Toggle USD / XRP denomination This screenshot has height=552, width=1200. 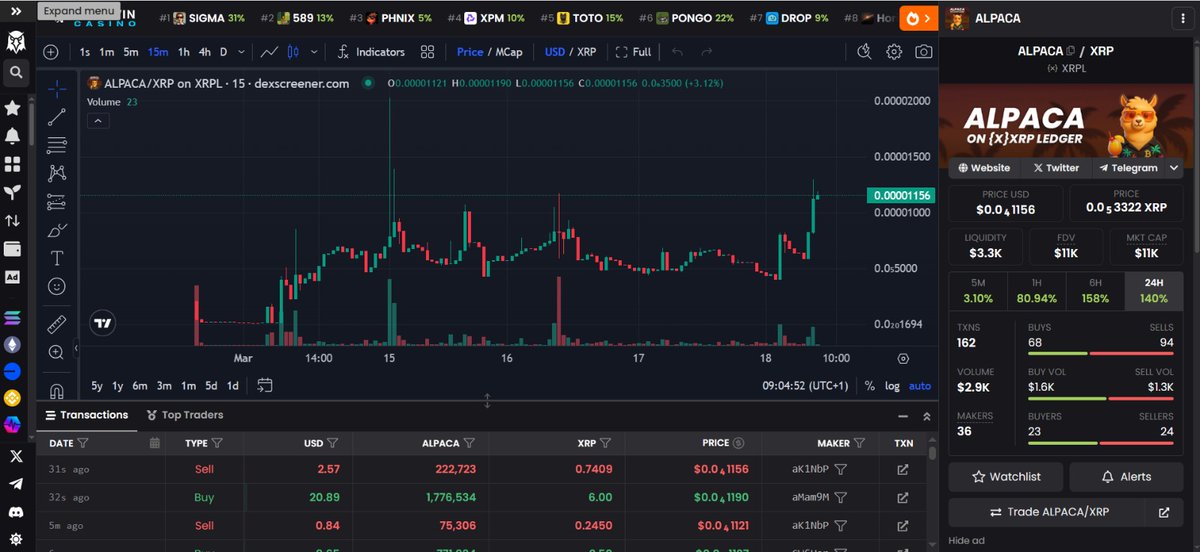(x=572, y=52)
